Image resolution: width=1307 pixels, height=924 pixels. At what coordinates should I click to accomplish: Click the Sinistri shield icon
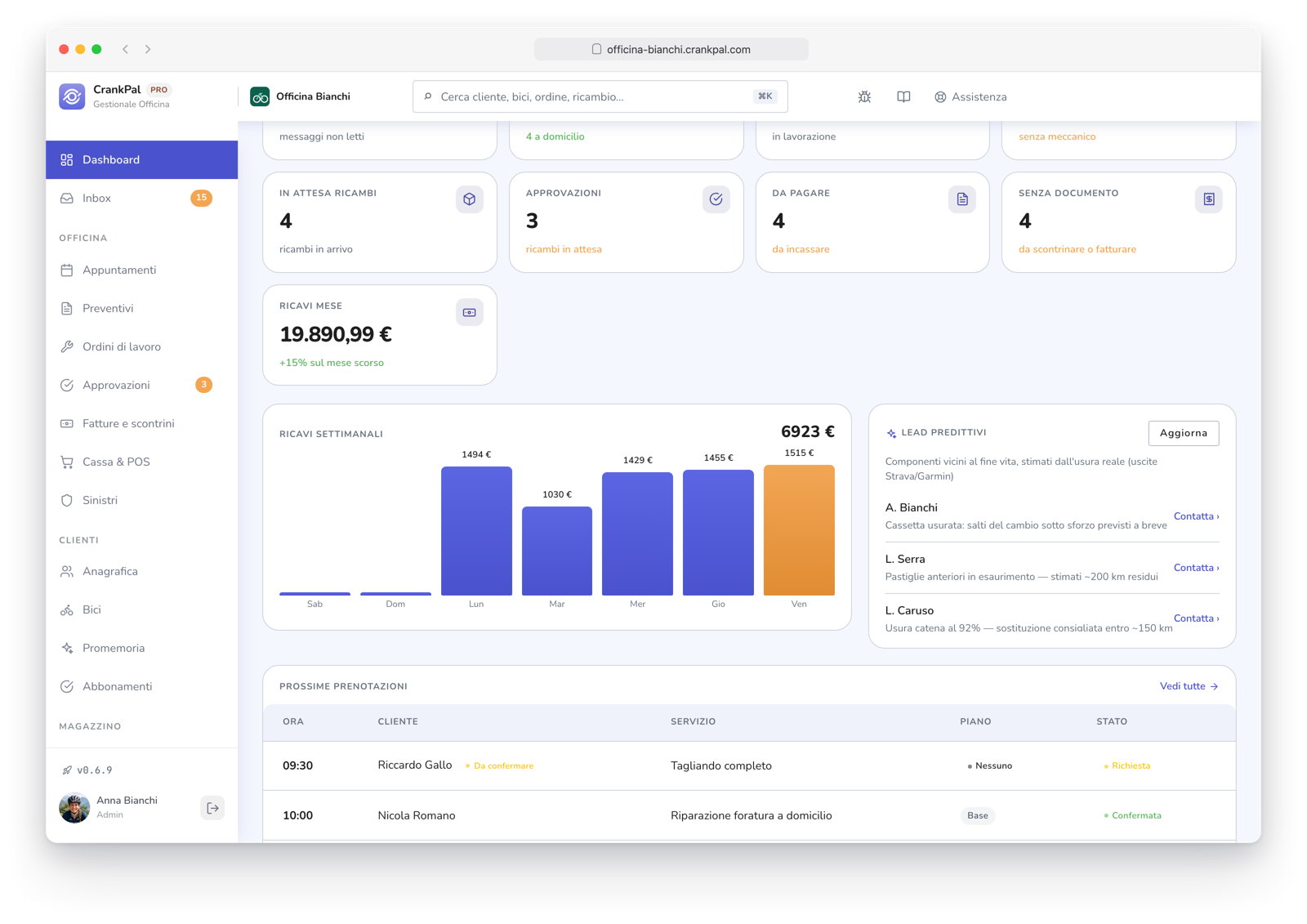tap(67, 500)
